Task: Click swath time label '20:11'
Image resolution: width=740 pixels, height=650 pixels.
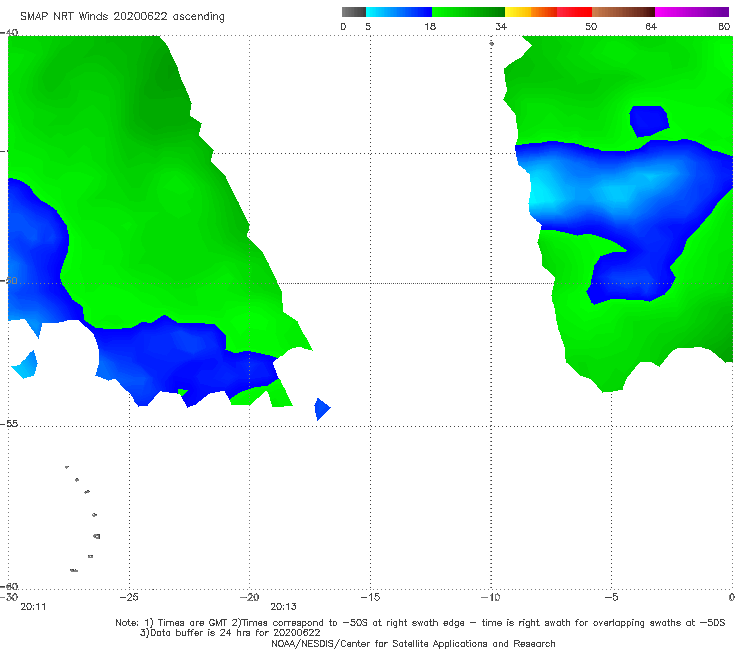Action: click(33, 607)
